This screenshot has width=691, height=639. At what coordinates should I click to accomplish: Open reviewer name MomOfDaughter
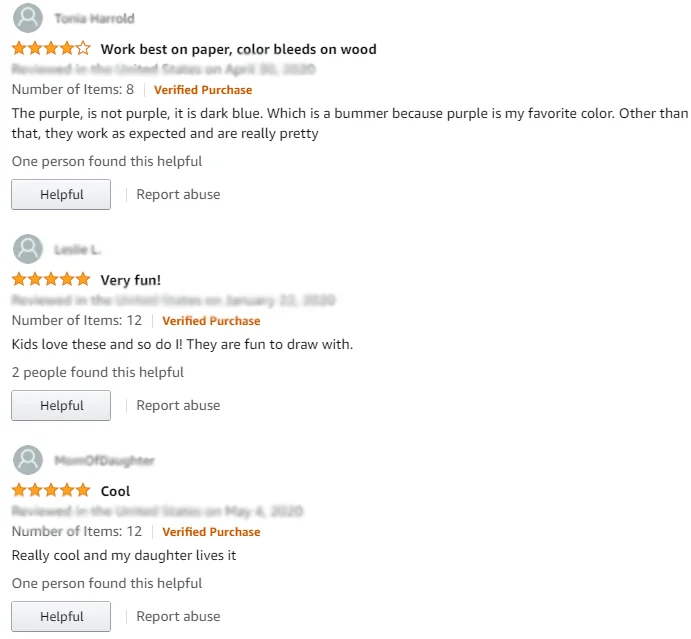coord(104,460)
